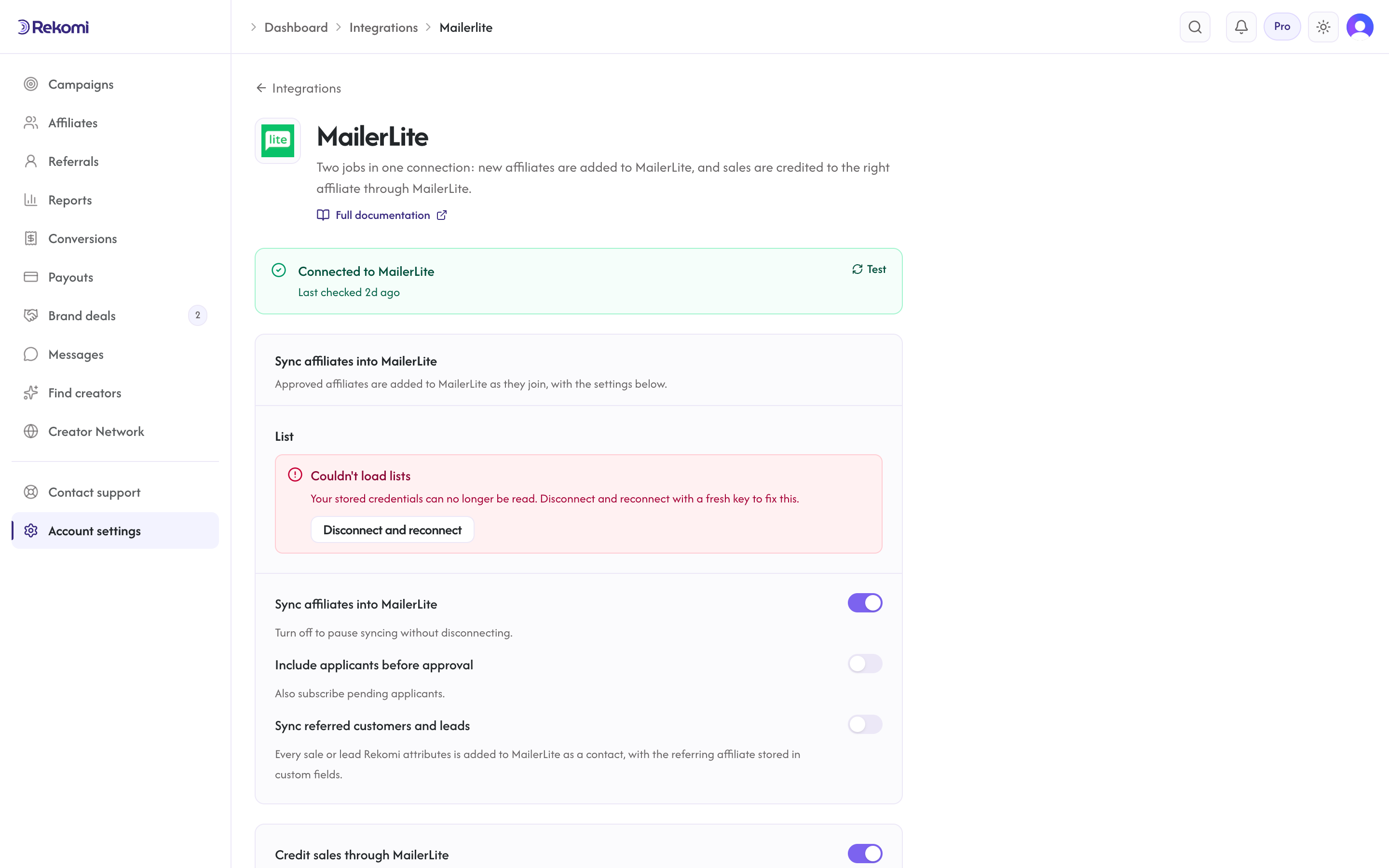
Task: Click the Rekomi logo
Action: point(53,27)
